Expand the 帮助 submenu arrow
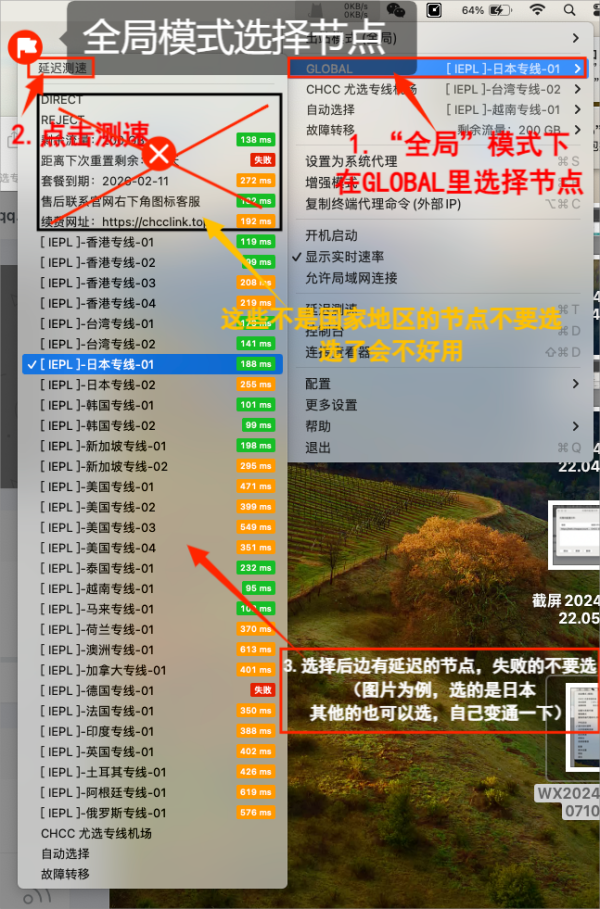This screenshot has height=909, width=600. point(576,426)
